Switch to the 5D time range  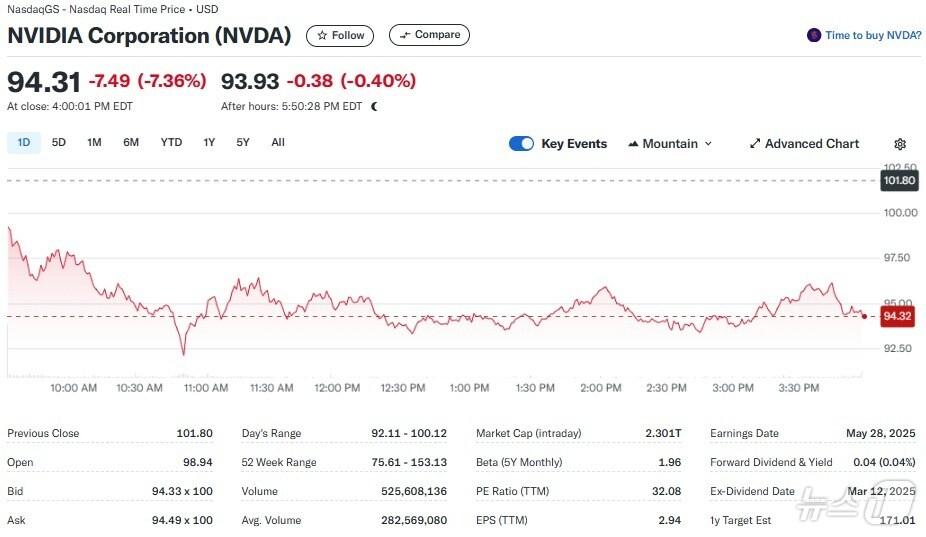[x=59, y=142]
